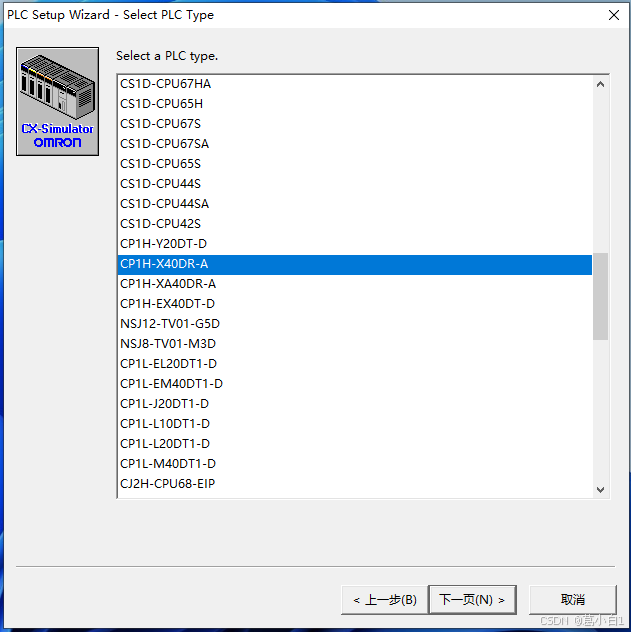Choose NSJ8-TV01-M3D PLC type
631x632 pixels.
click(355, 344)
